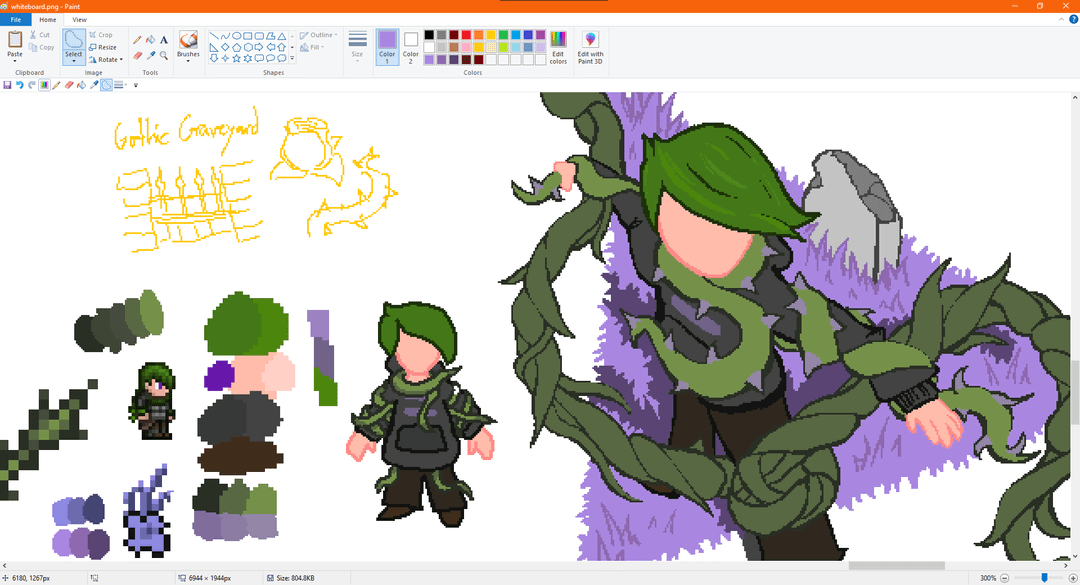Click the zoom slider in status bar
Image resolution: width=1080 pixels, height=585 pixels.
pyautogui.click(x=1045, y=578)
